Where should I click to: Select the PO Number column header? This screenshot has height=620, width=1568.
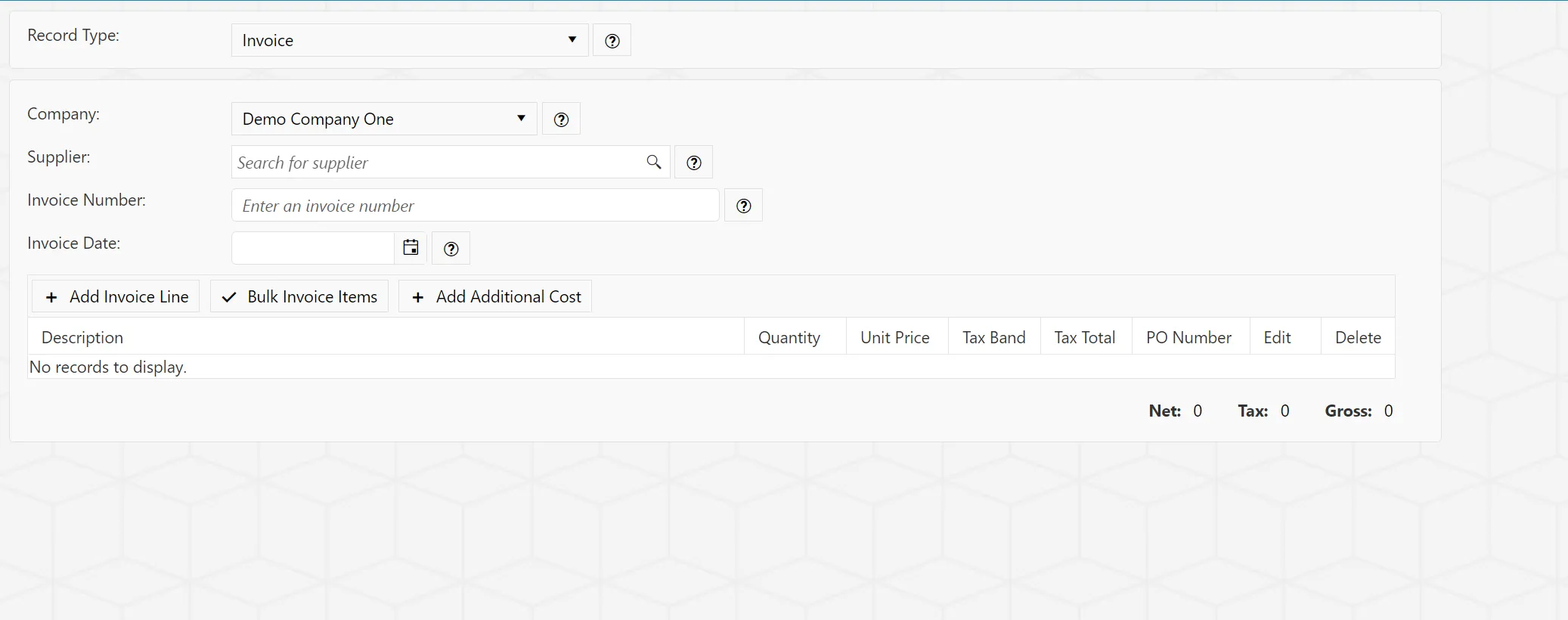pyautogui.click(x=1191, y=337)
